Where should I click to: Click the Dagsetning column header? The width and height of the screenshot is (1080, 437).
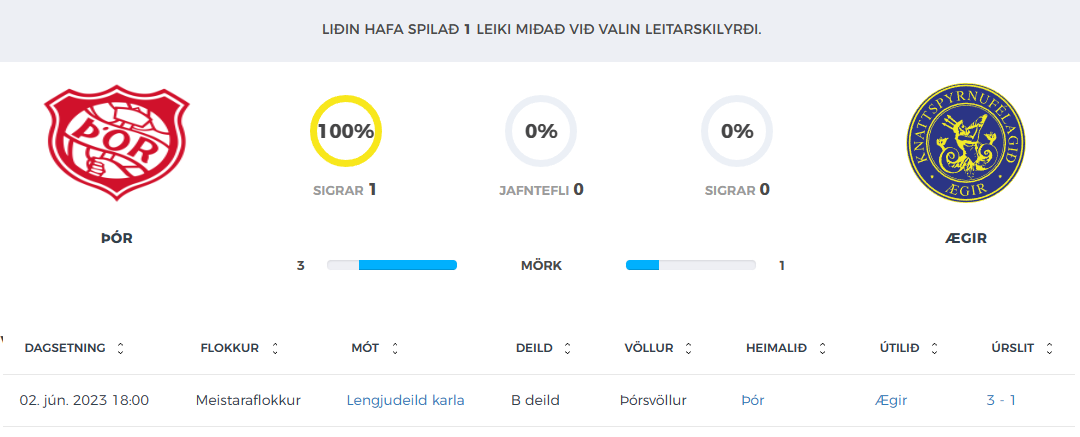[x=65, y=348]
